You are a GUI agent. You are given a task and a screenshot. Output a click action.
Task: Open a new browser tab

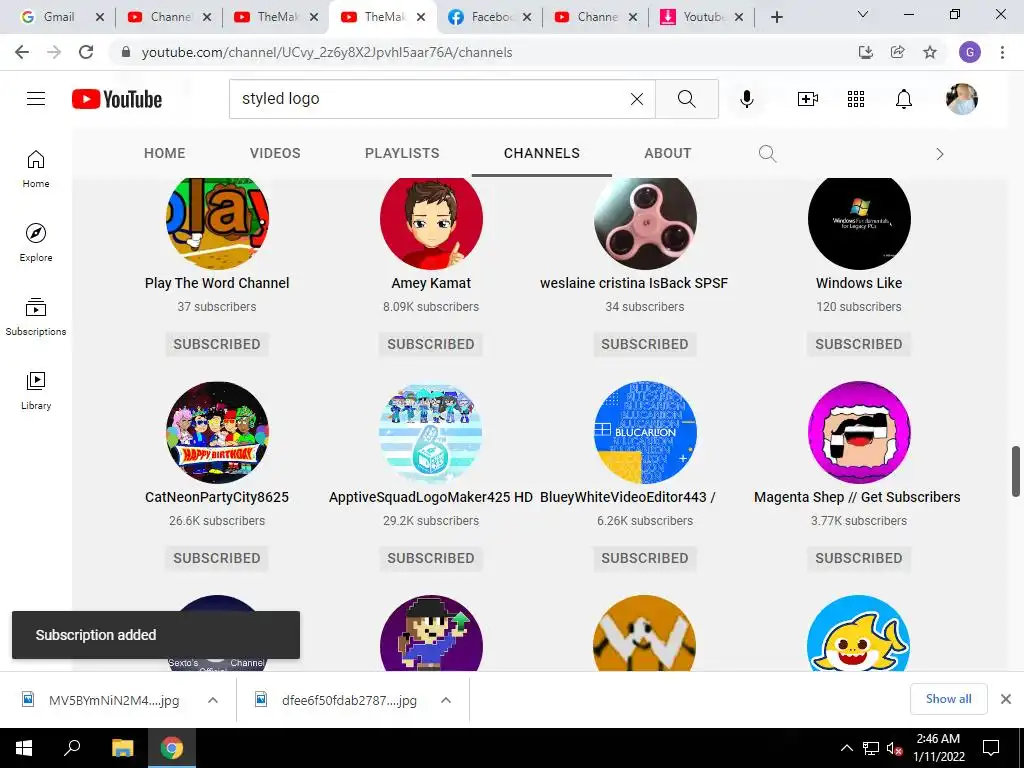tap(776, 17)
